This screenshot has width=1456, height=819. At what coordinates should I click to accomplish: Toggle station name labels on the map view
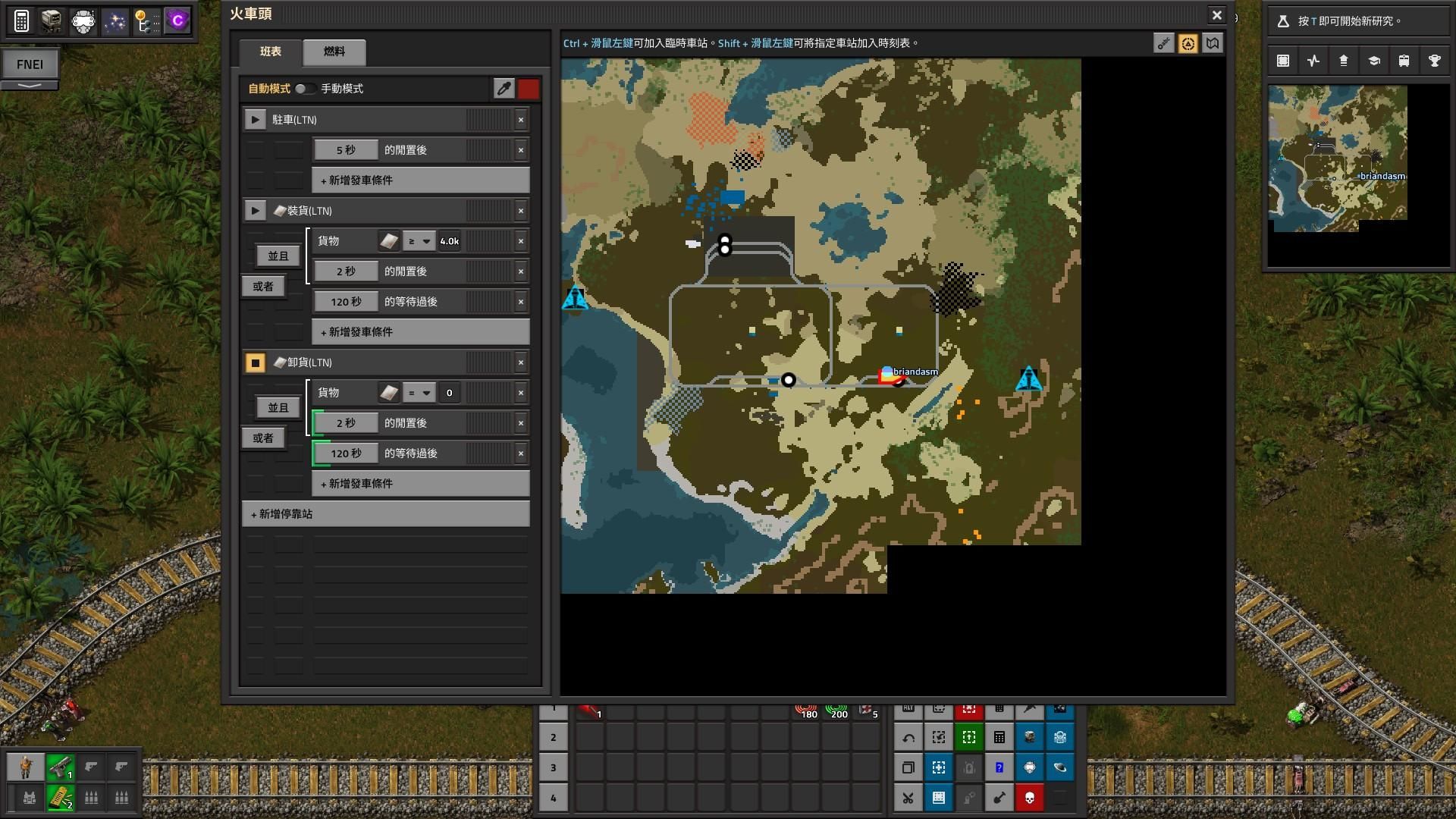pos(1163,43)
